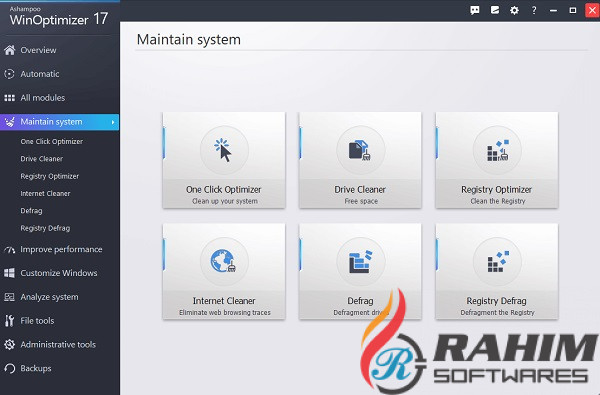Select Internet Cleaner in sidebar submenu
Screen dimensions: 600x395
pos(45,194)
